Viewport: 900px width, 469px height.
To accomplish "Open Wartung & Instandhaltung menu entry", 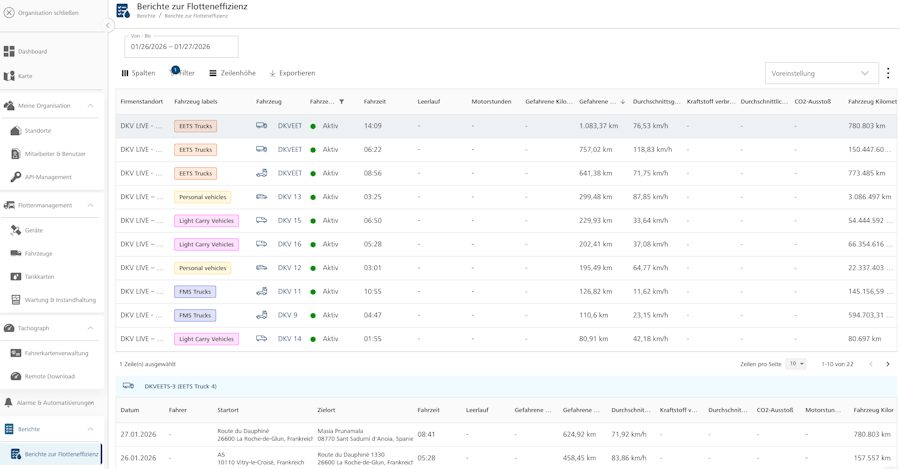I will (x=60, y=300).
